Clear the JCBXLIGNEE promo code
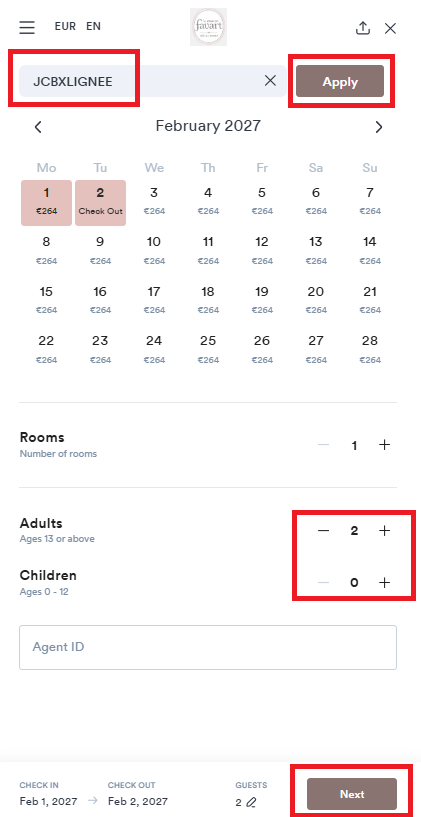The image size is (421, 817). pos(270,81)
